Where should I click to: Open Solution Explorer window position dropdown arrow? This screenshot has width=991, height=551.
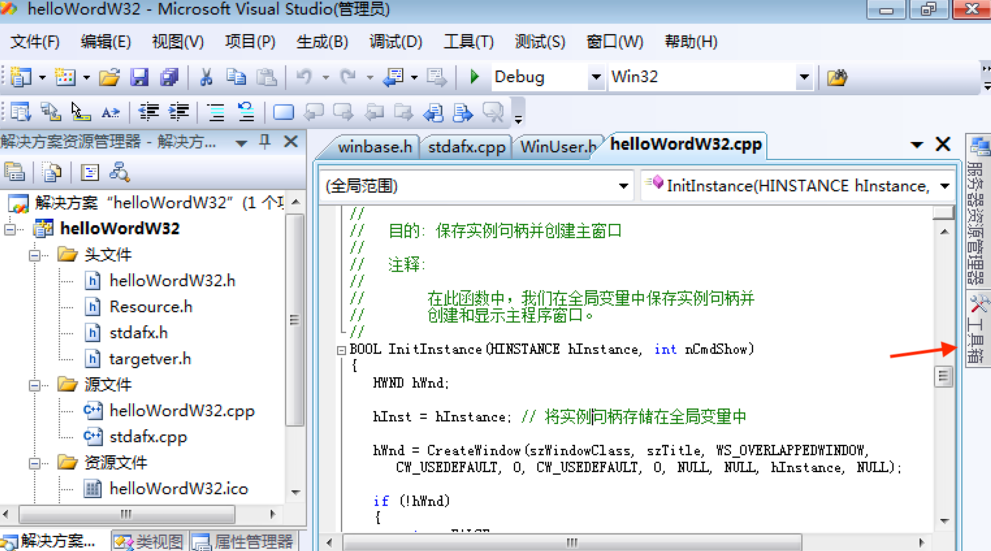tap(241, 143)
